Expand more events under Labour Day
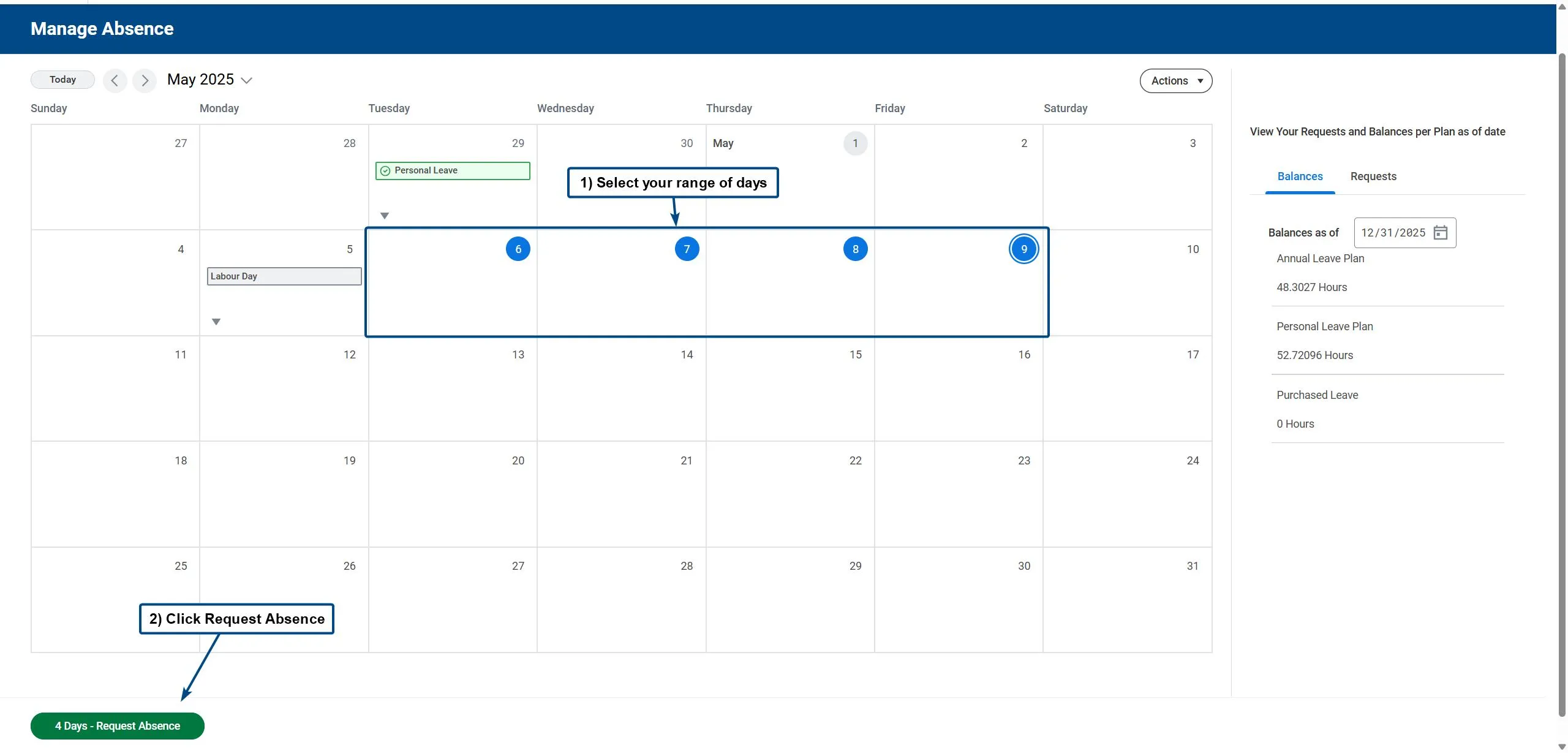The image size is (1568, 753). (x=216, y=322)
